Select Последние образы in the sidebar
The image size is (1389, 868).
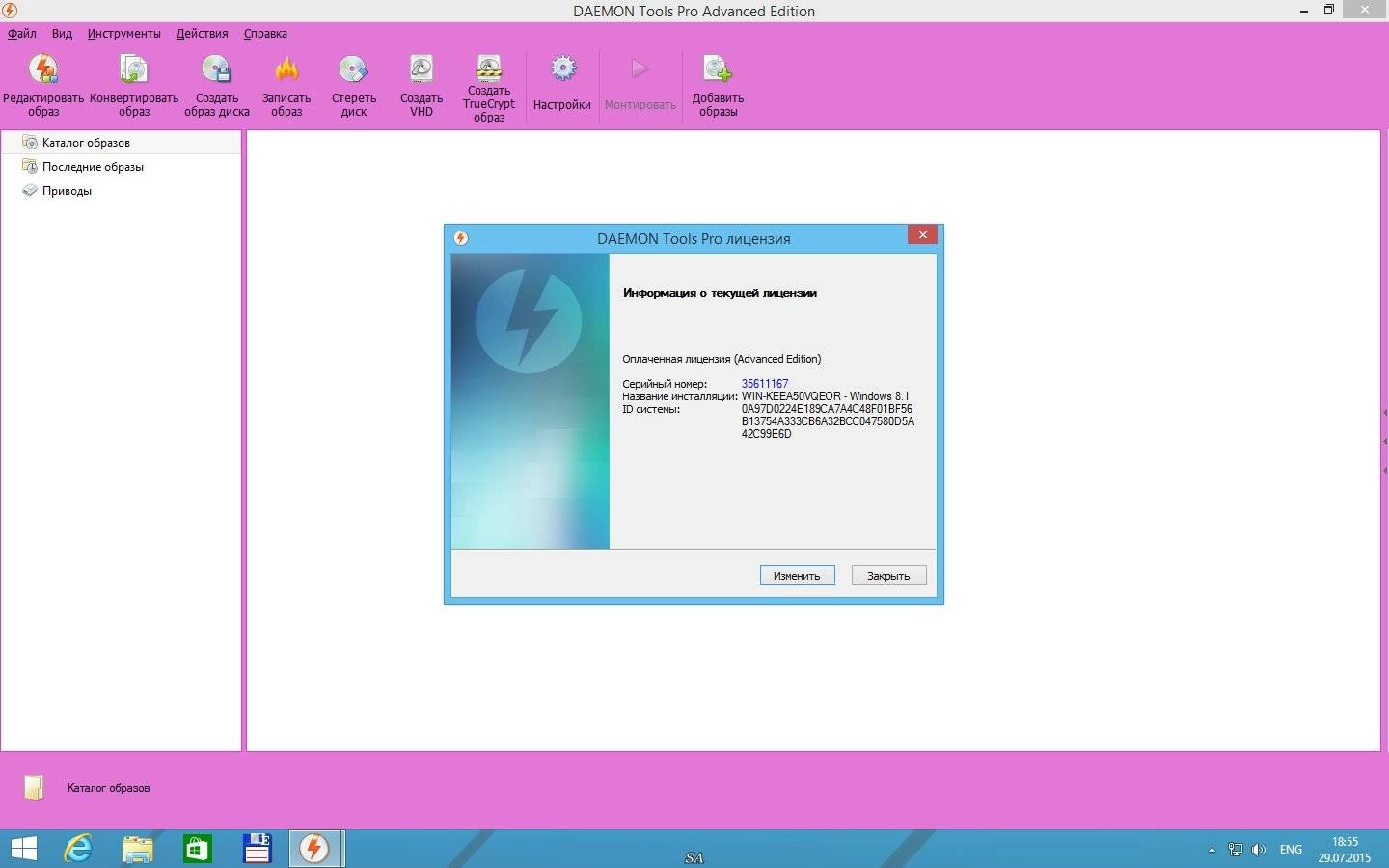[x=121, y=166]
